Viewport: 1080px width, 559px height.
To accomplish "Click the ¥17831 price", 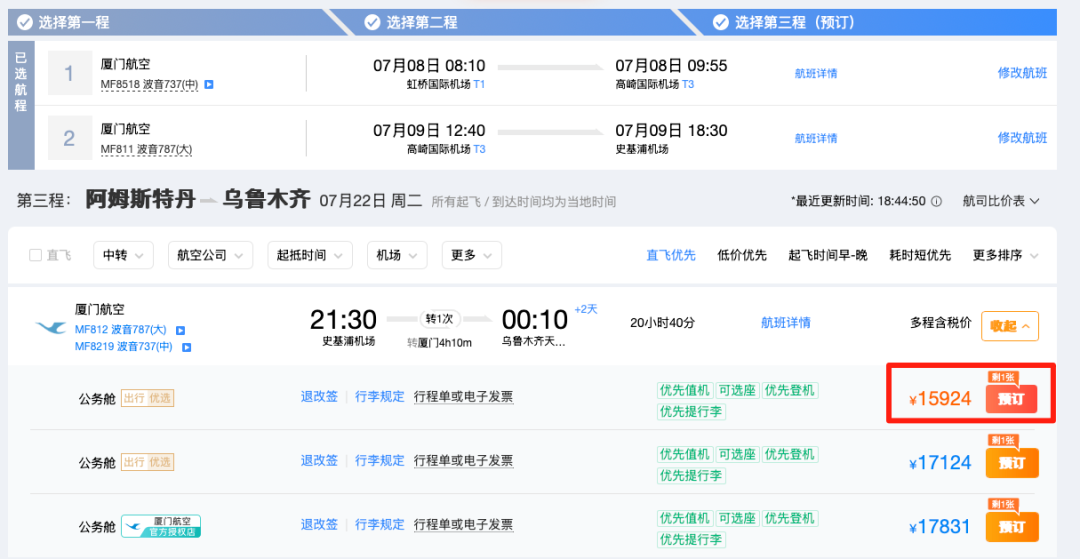I will (x=940, y=528).
